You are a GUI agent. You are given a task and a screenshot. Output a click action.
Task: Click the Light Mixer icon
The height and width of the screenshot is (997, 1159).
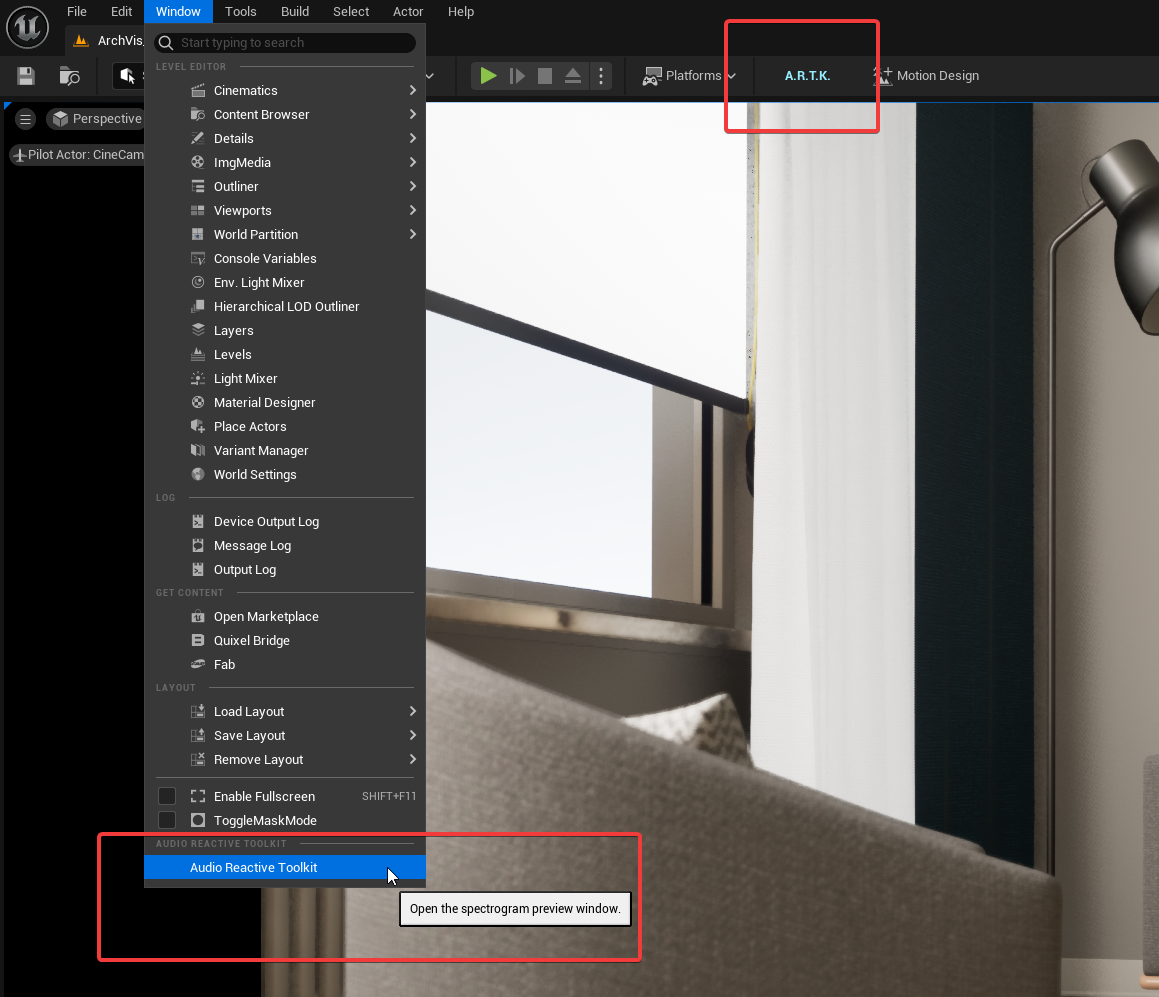(198, 378)
